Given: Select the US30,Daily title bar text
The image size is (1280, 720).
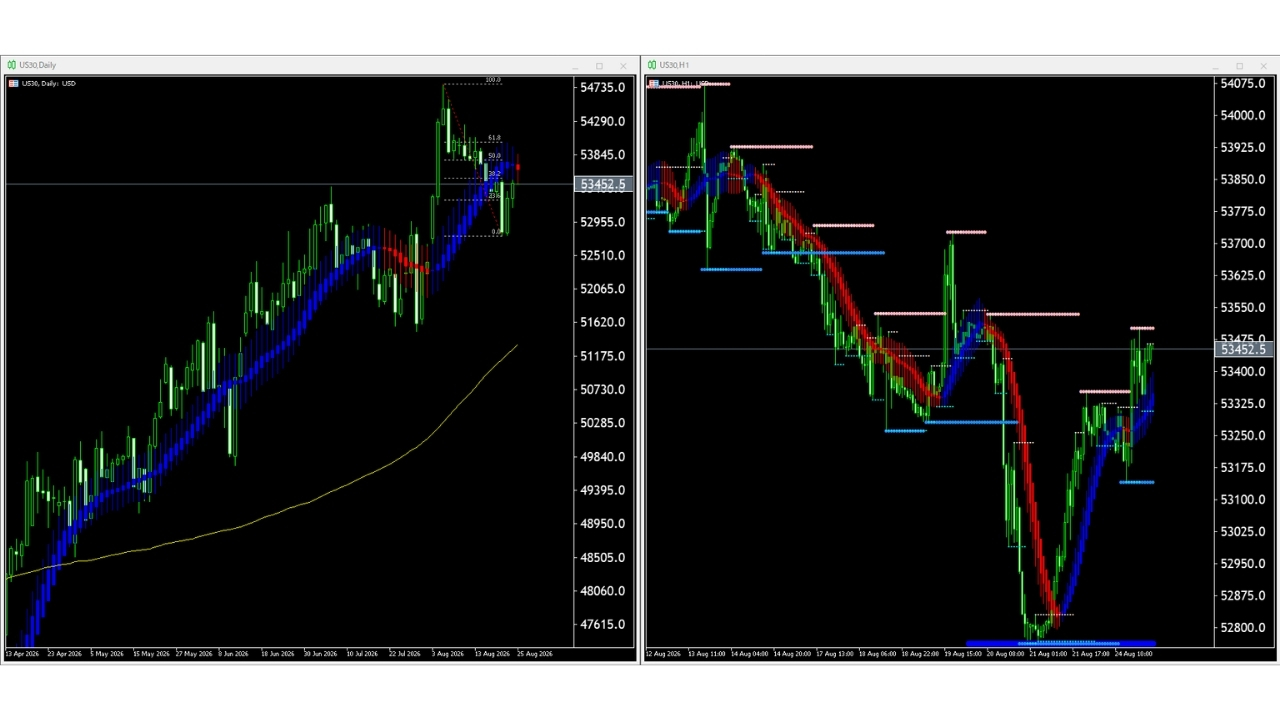Looking at the screenshot, I should click(x=38, y=65).
